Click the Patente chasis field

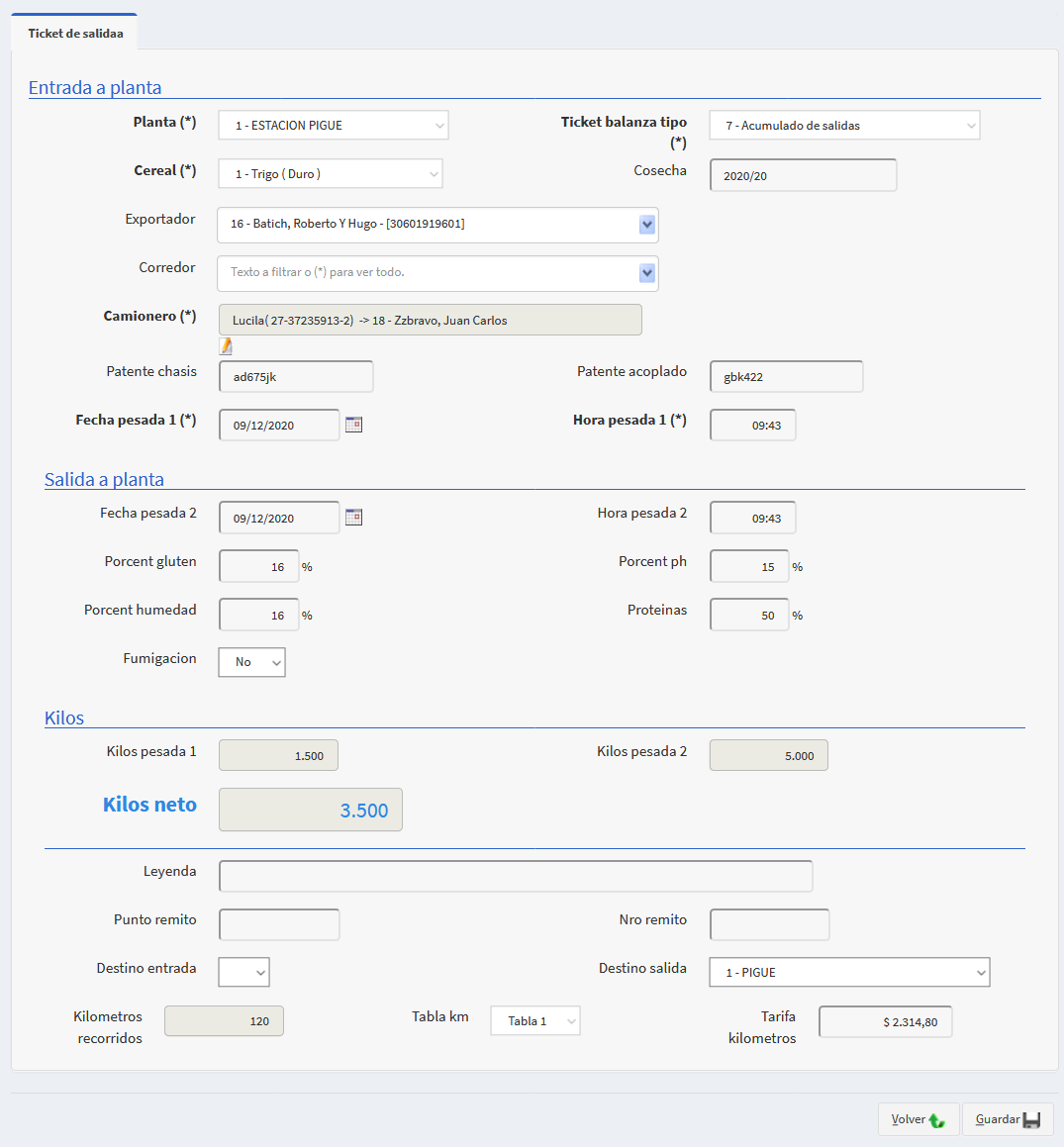pyautogui.click(x=296, y=376)
